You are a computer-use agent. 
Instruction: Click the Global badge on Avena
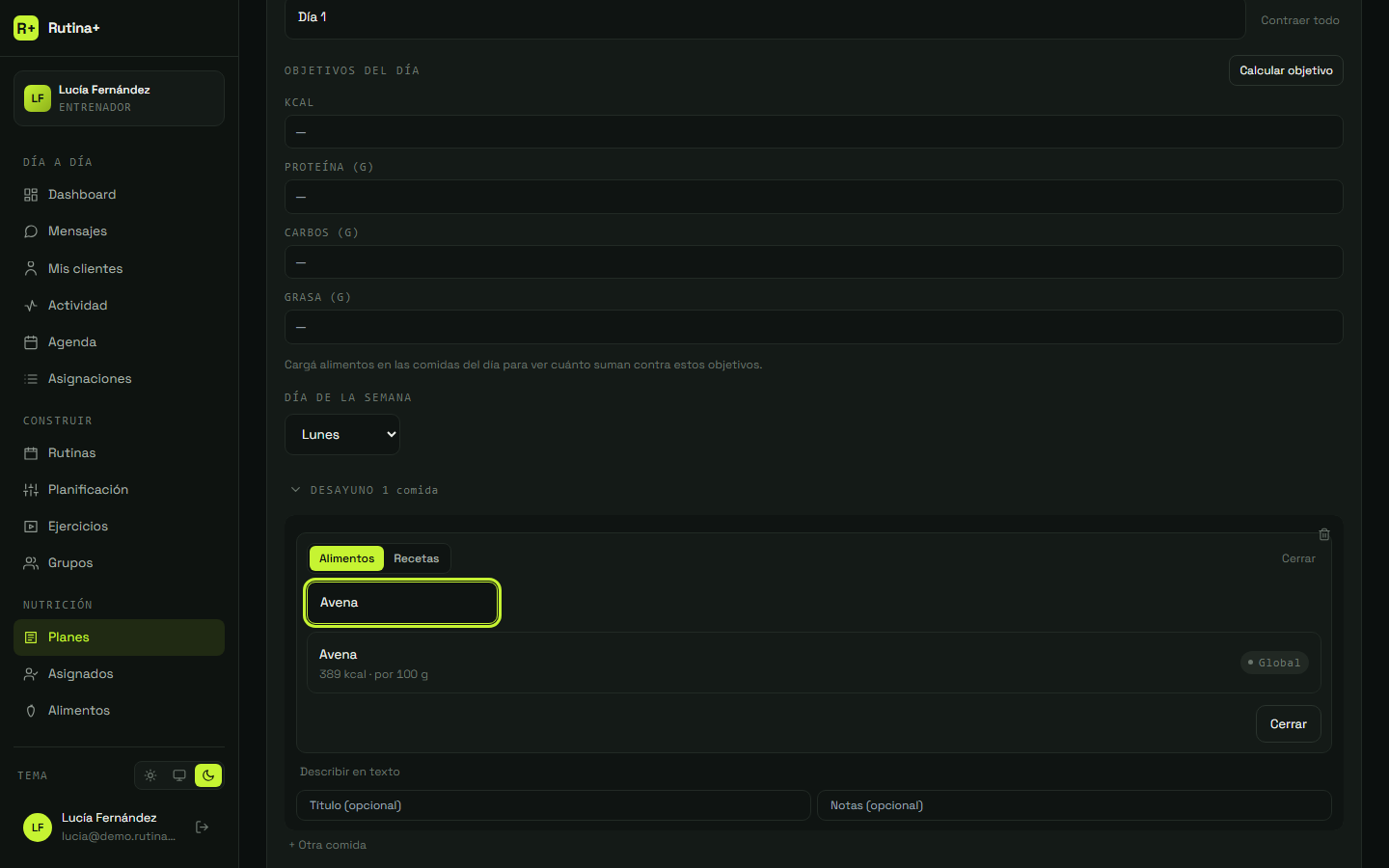pos(1274,663)
